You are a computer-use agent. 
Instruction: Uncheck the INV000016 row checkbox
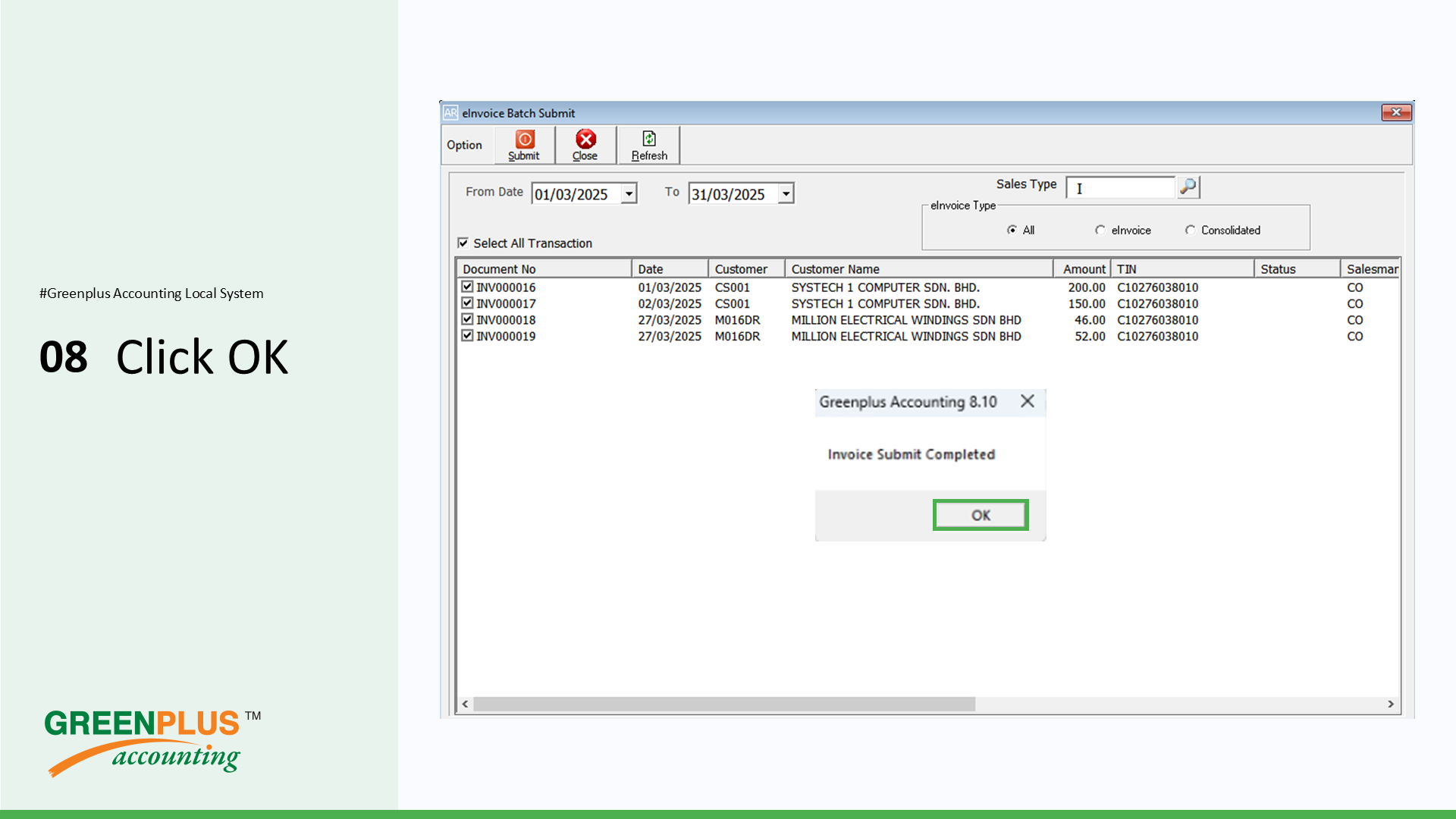point(467,287)
